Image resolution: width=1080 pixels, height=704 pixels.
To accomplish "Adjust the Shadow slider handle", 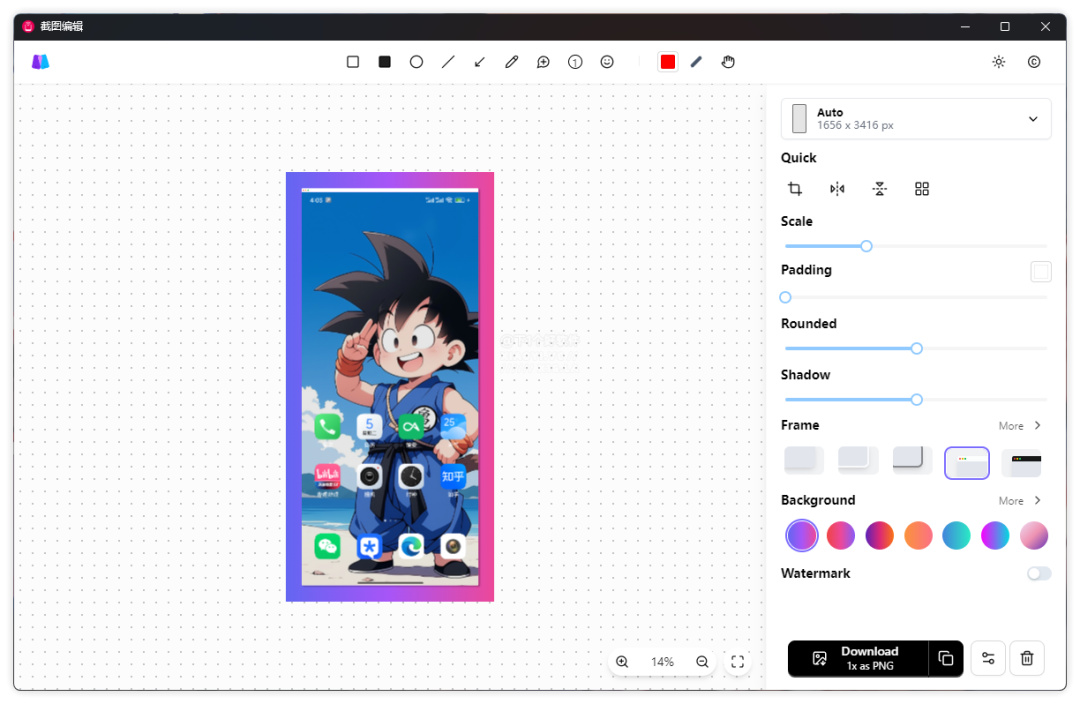I will click(917, 400).
